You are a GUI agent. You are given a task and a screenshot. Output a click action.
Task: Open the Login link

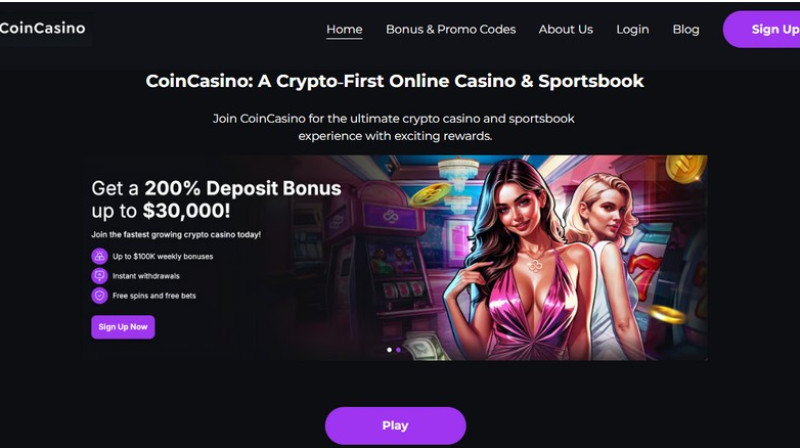(633, 30)
